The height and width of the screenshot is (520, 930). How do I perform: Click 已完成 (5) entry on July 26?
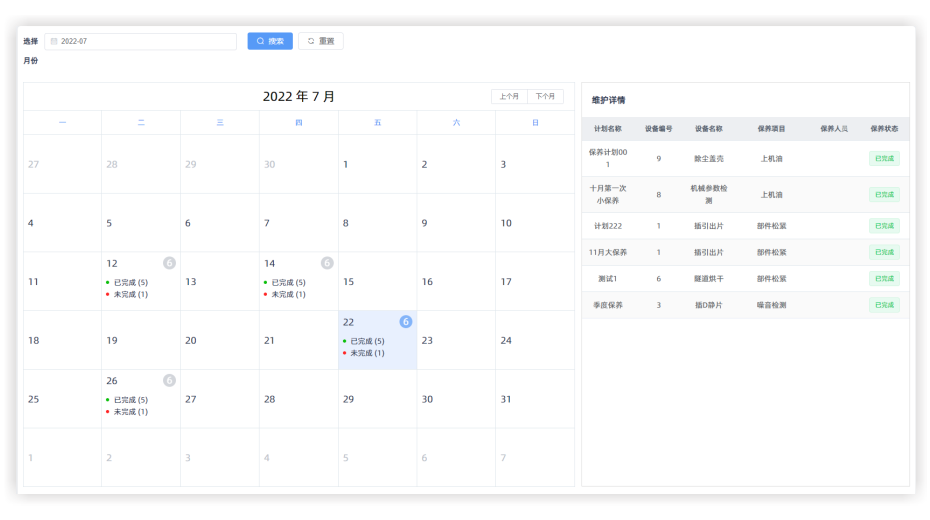(x=130, y=400)
